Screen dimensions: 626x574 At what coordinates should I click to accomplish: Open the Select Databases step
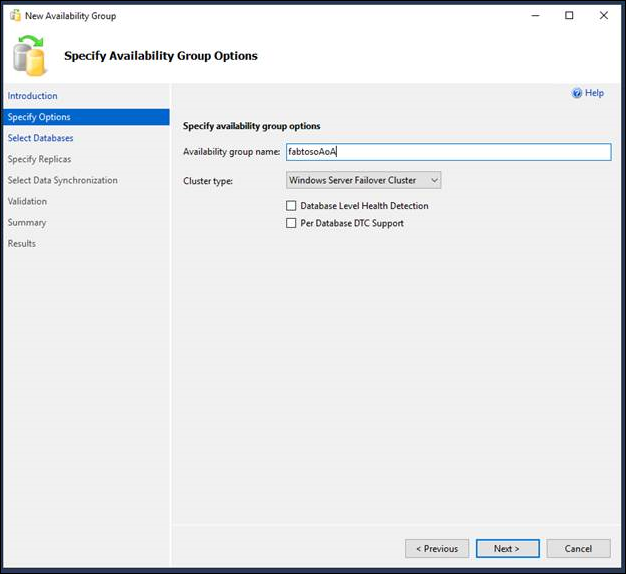40,138
